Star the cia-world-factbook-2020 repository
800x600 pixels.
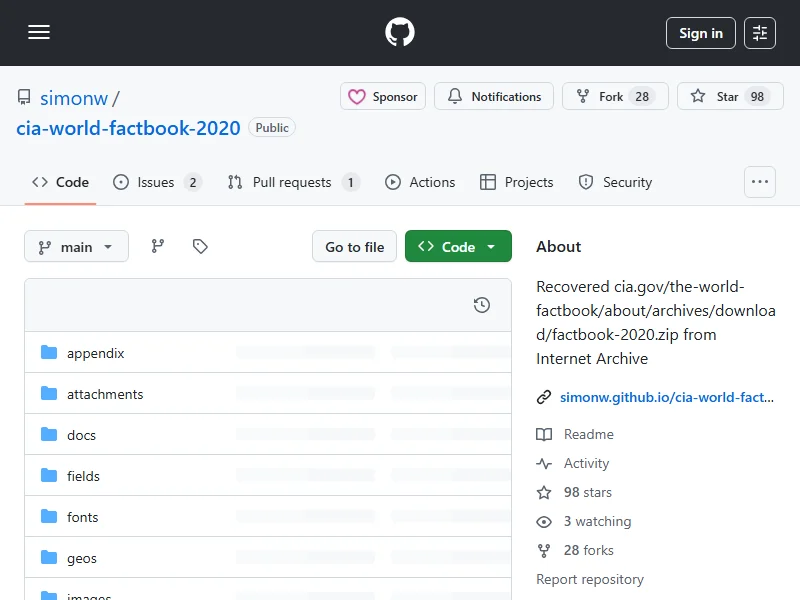point(728,97)
